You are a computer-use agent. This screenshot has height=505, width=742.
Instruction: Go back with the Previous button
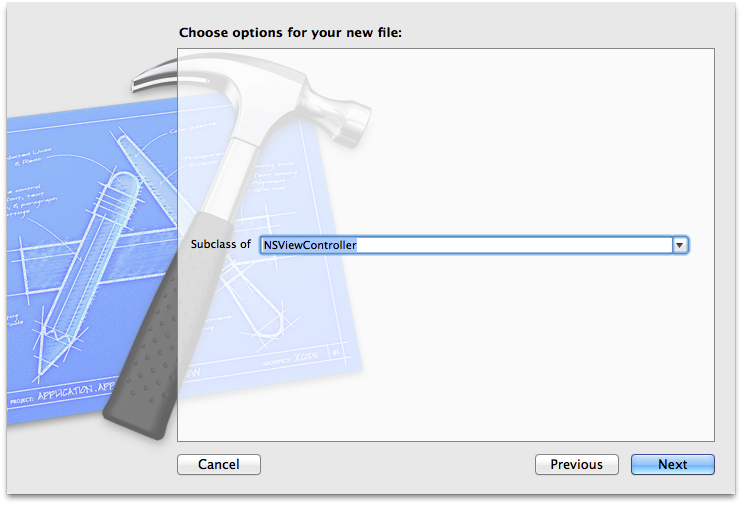pyautogui.click(x=576, y=464)
